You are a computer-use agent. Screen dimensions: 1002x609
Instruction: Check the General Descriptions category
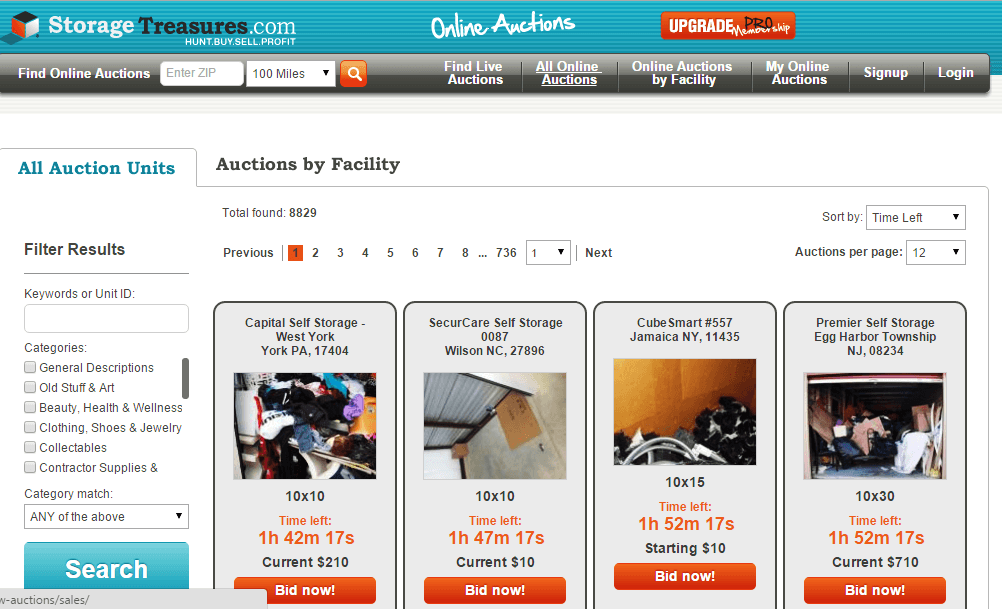[30, 367]
